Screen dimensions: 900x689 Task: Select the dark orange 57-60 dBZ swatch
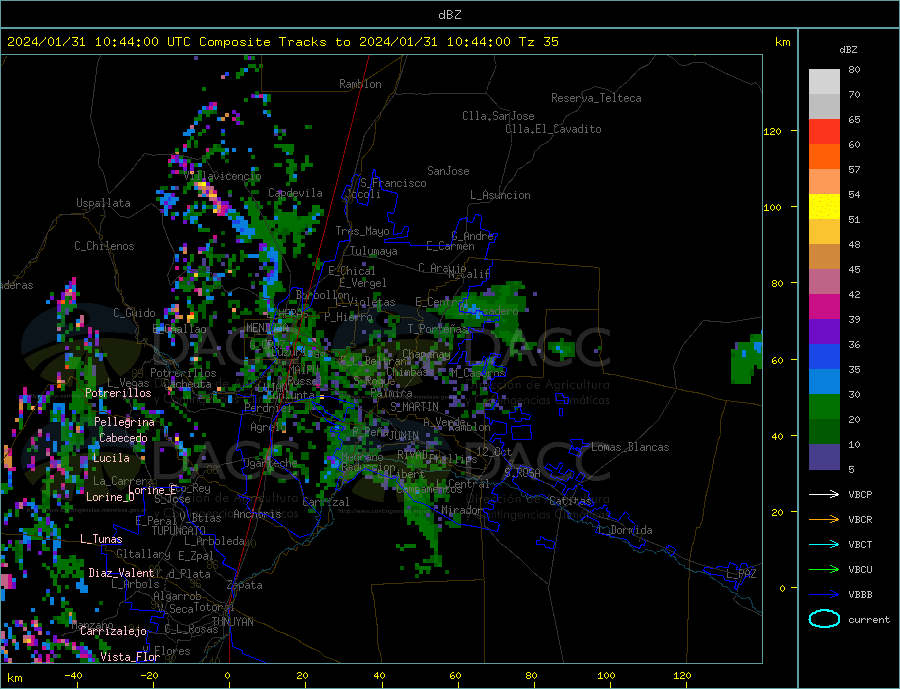tap(824, 157)
